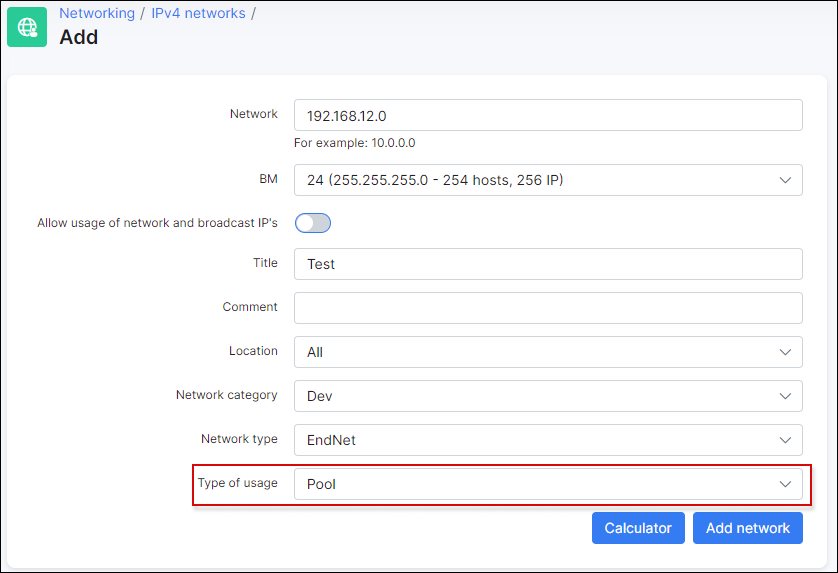
Task: Click the Add network button
Action: coord(747,528)
